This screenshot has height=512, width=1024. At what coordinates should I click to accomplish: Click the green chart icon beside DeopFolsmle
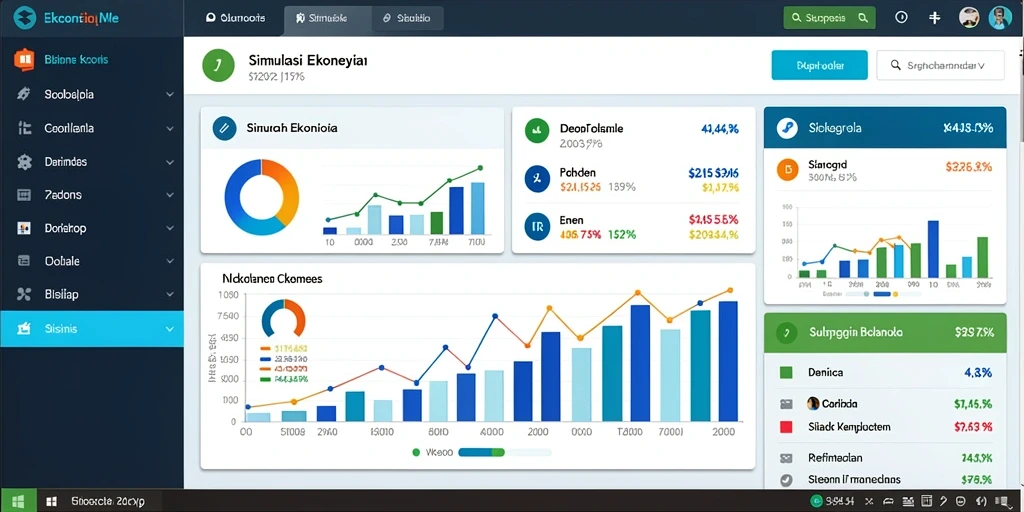pos(536,130)
